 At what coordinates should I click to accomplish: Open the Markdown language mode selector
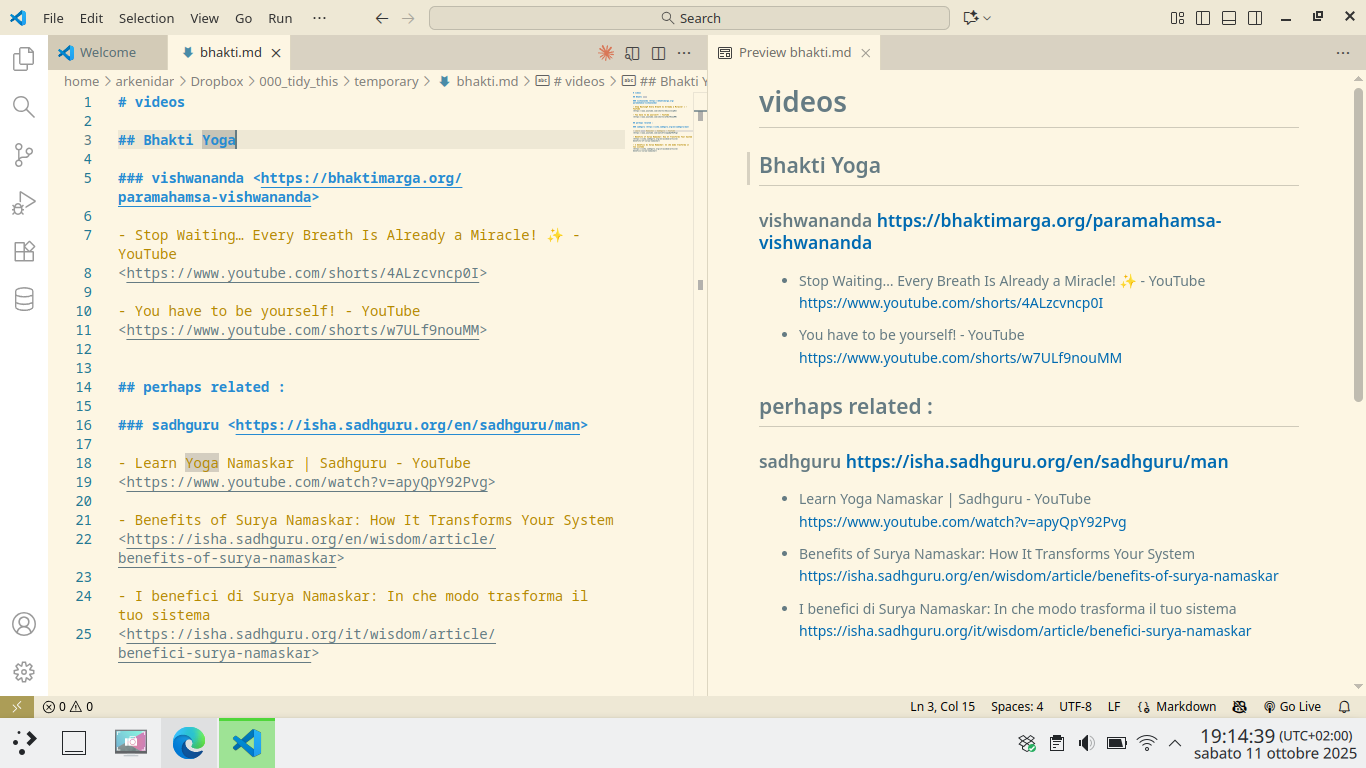click(1186, 707)
